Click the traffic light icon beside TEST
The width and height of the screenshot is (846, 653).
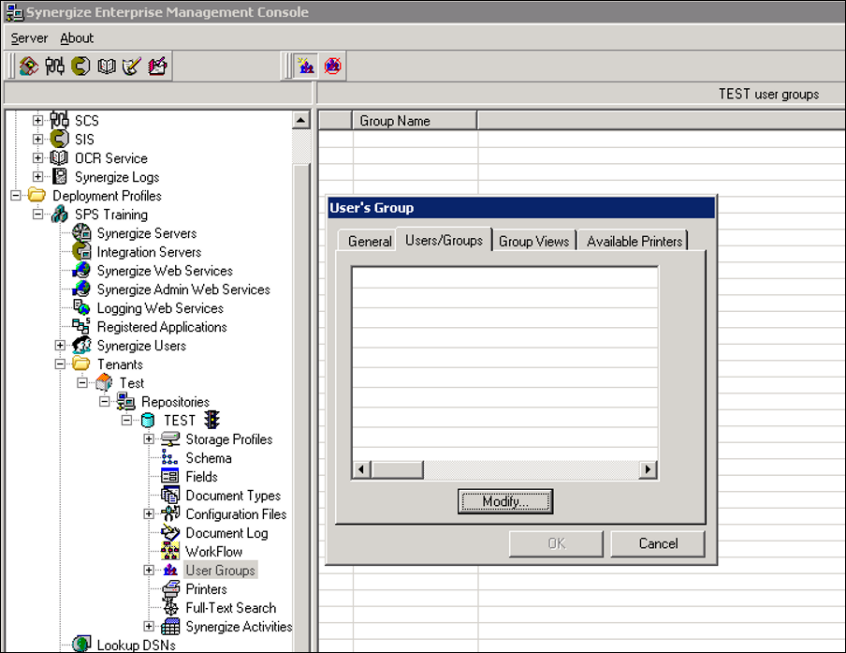[213, 420]
